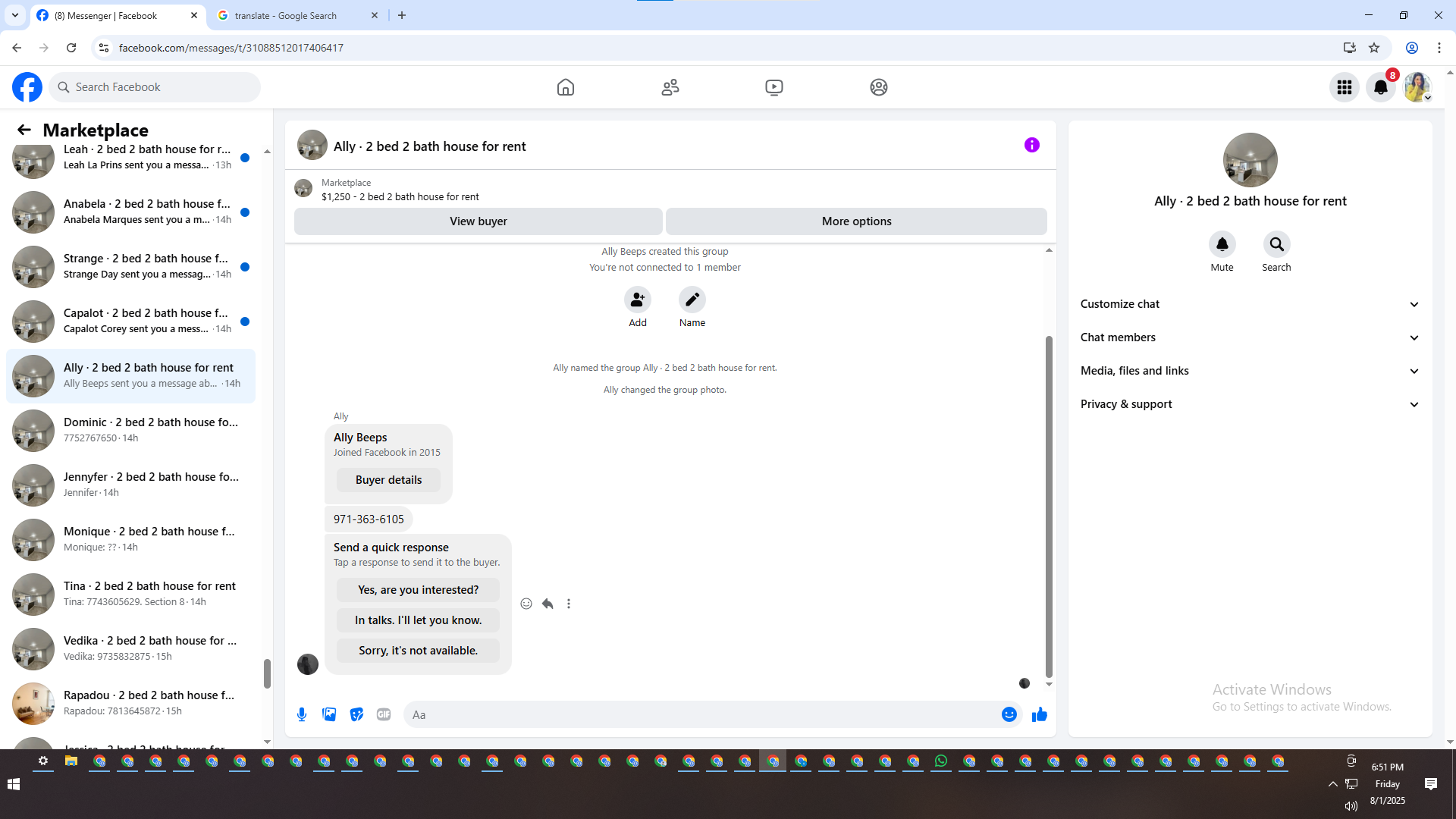The height and width of the screenshot is (819, 1456).
Task: Attach a file using photo icon
Action: click(329, 714)
